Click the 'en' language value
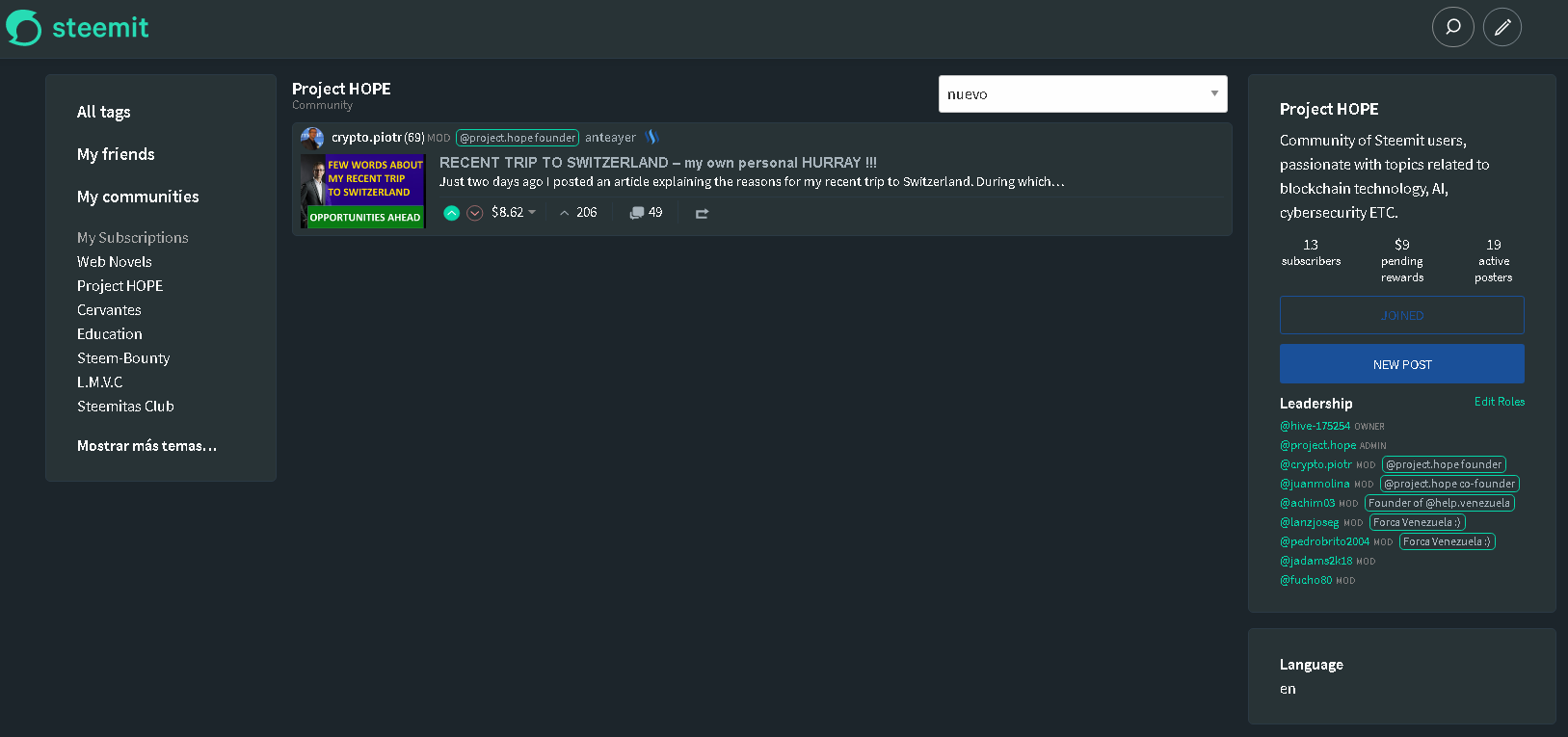 (x=1288, y=689)
